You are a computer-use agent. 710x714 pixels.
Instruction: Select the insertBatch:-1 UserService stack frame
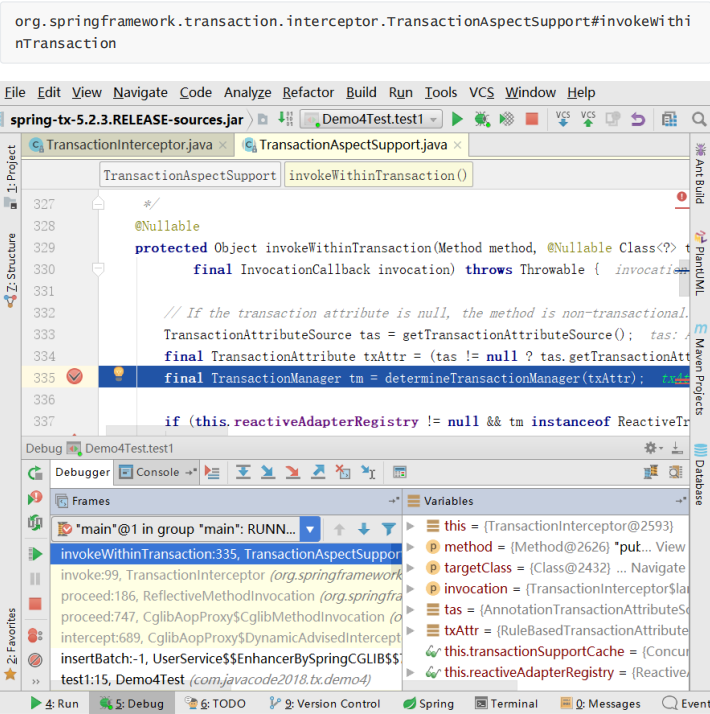[x=230, y=658]
